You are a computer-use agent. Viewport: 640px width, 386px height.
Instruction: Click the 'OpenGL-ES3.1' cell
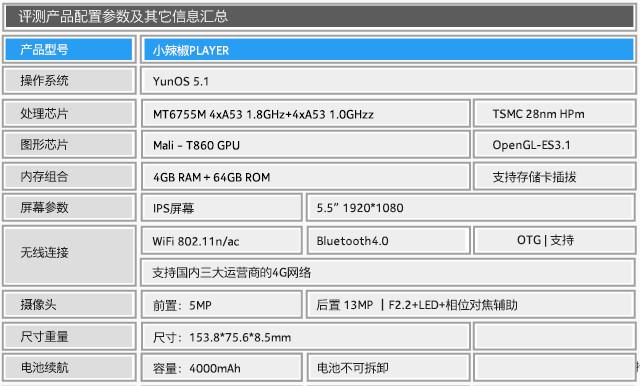[x=554, y=144]
